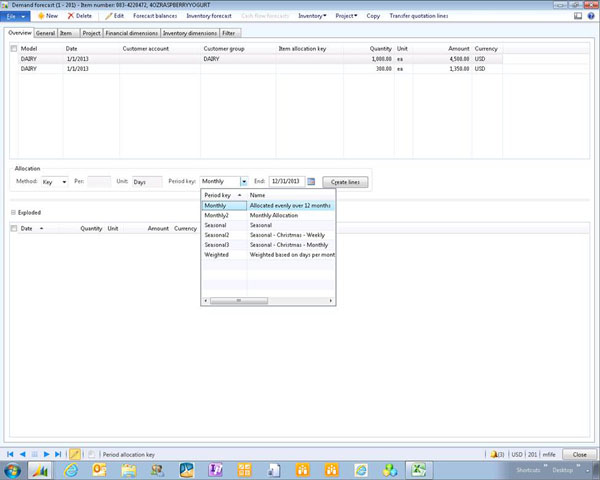This screenshot has height=480, width=600.
Task: Go to last record
Action: [58, 454]
